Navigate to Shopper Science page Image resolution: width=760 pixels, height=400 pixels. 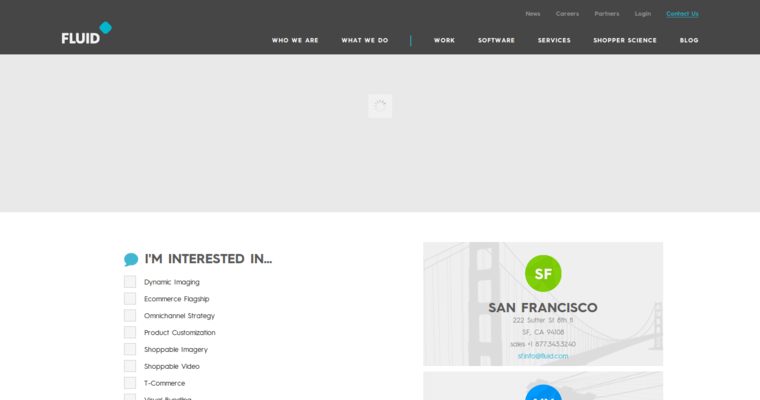625,40
